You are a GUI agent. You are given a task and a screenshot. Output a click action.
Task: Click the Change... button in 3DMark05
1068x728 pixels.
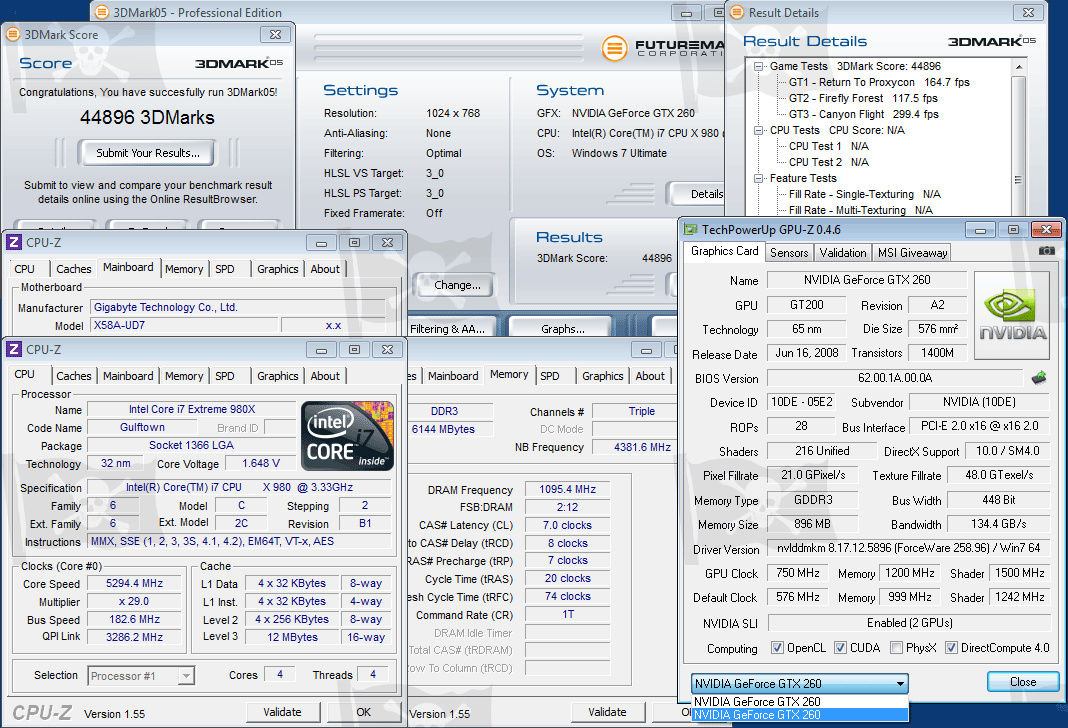457,285
